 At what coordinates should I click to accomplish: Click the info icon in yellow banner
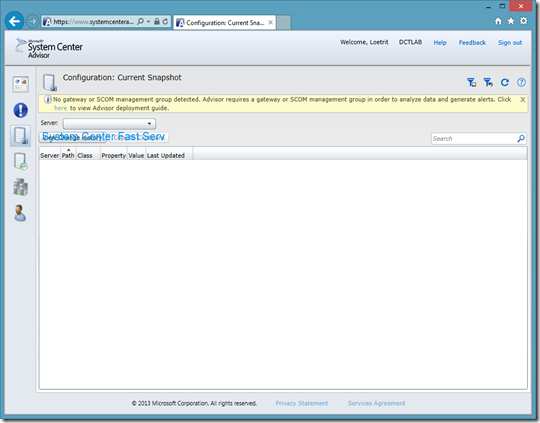[x=48, y=100]
